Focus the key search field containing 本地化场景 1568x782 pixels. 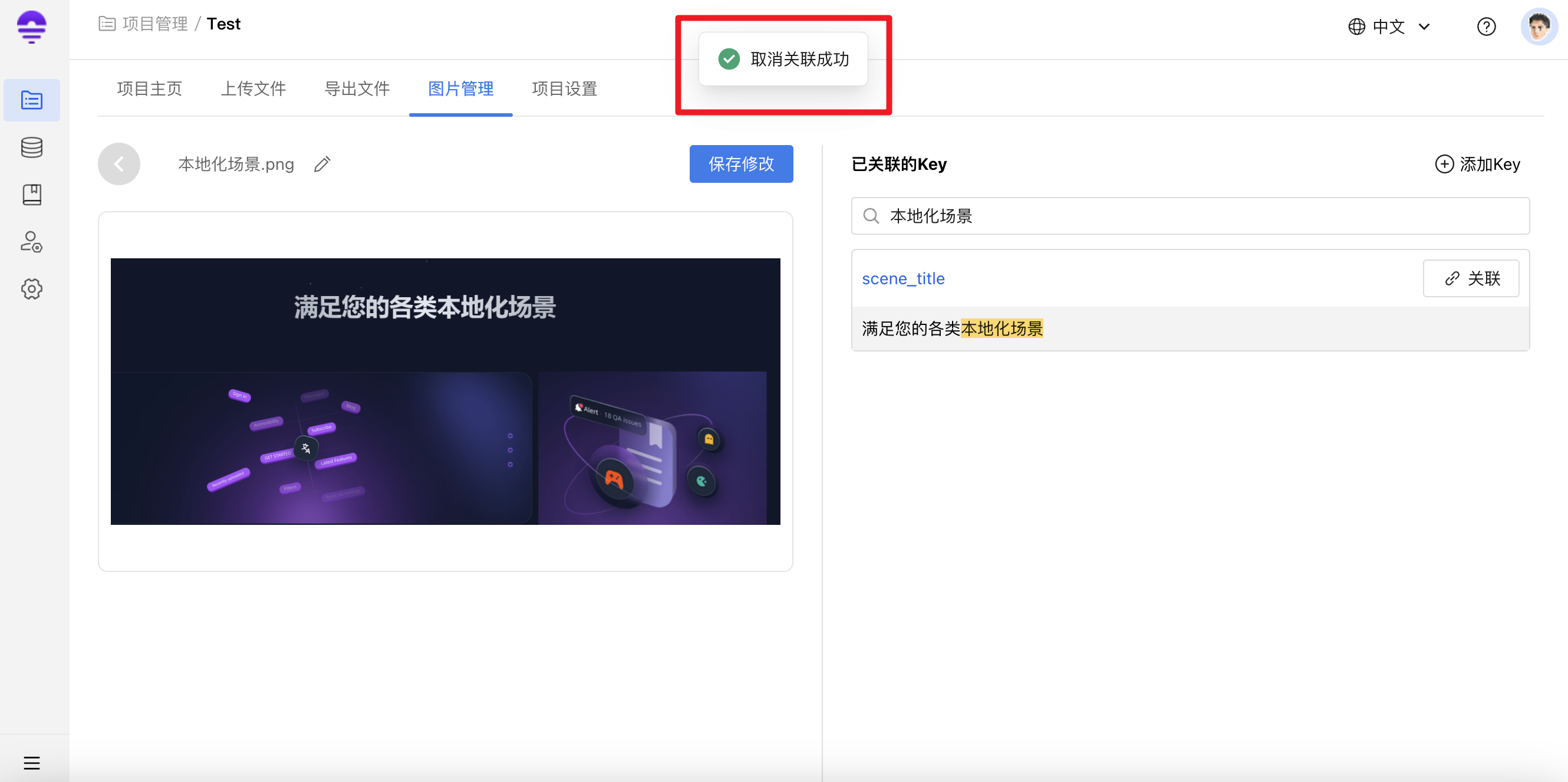click(1190, 216)
